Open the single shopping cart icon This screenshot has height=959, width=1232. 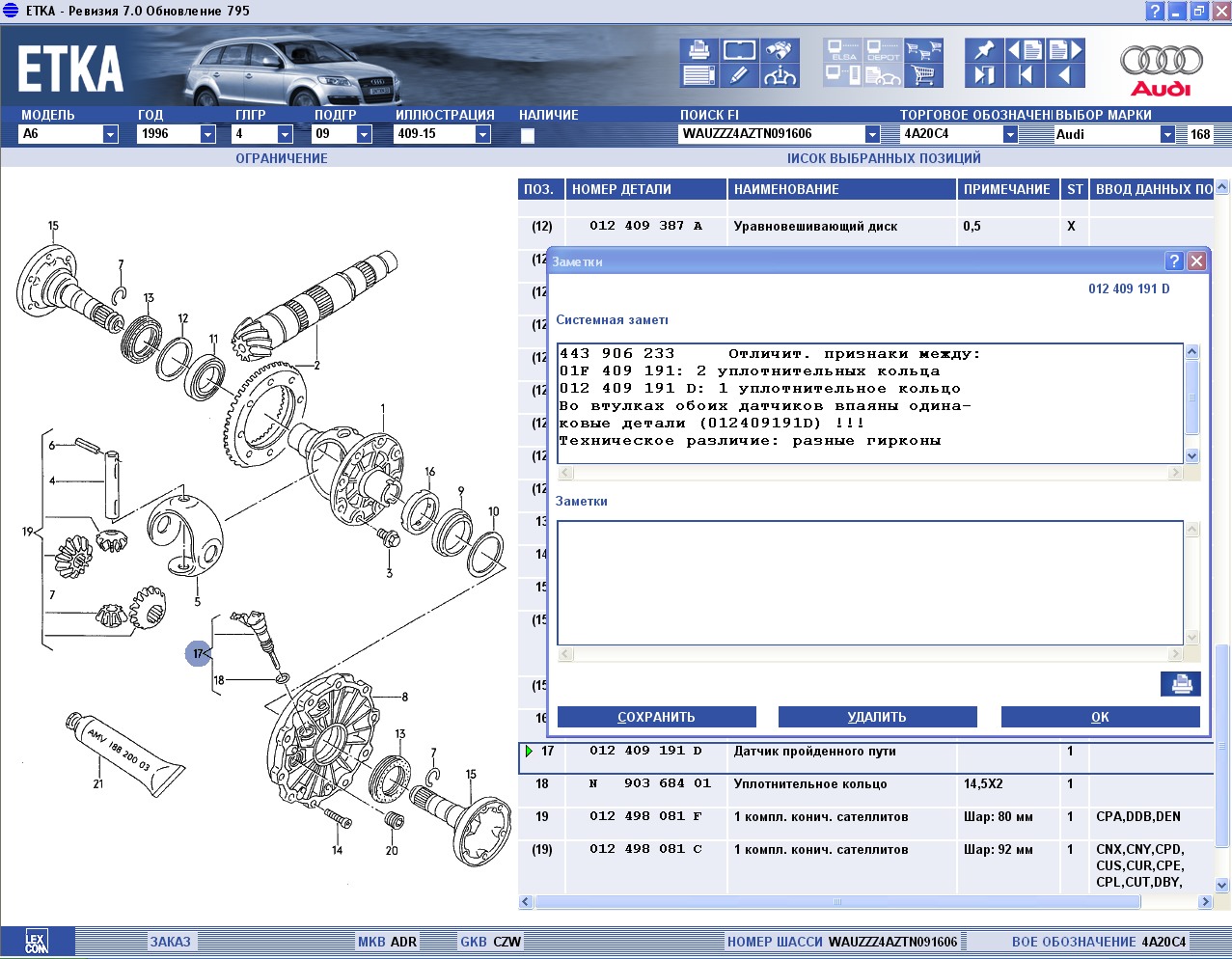[x=923, y=75]
